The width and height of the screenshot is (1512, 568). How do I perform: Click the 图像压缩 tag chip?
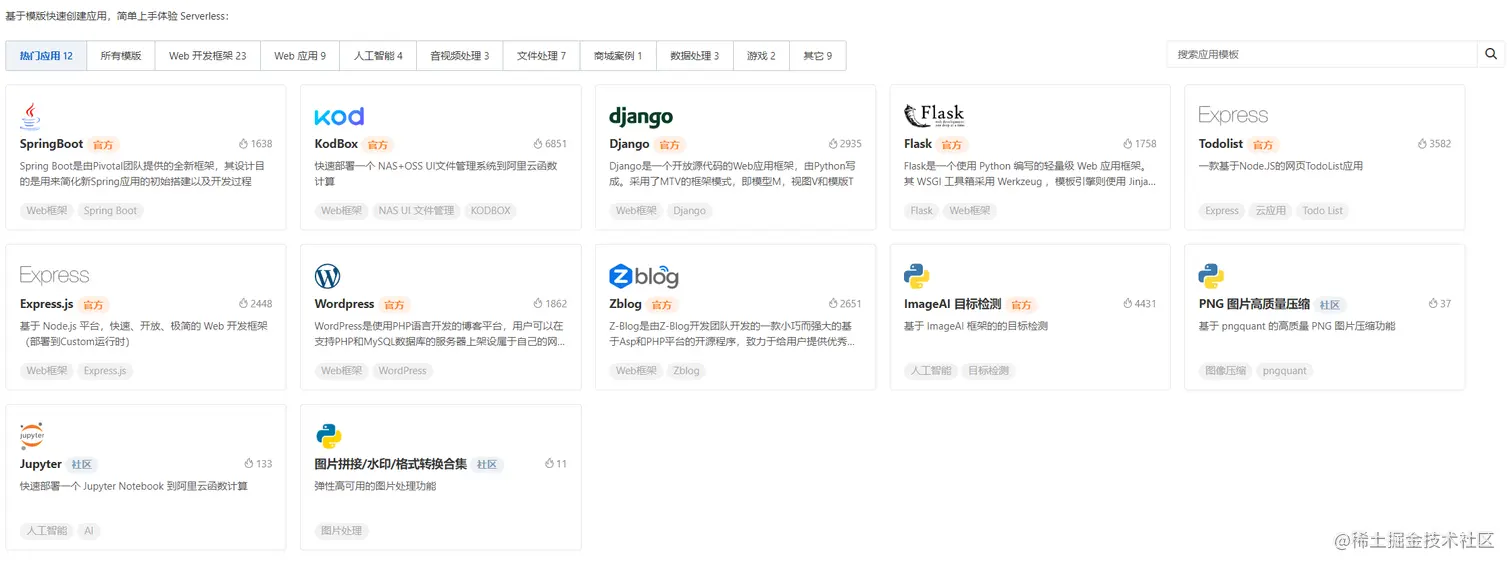coord(1224,371)
